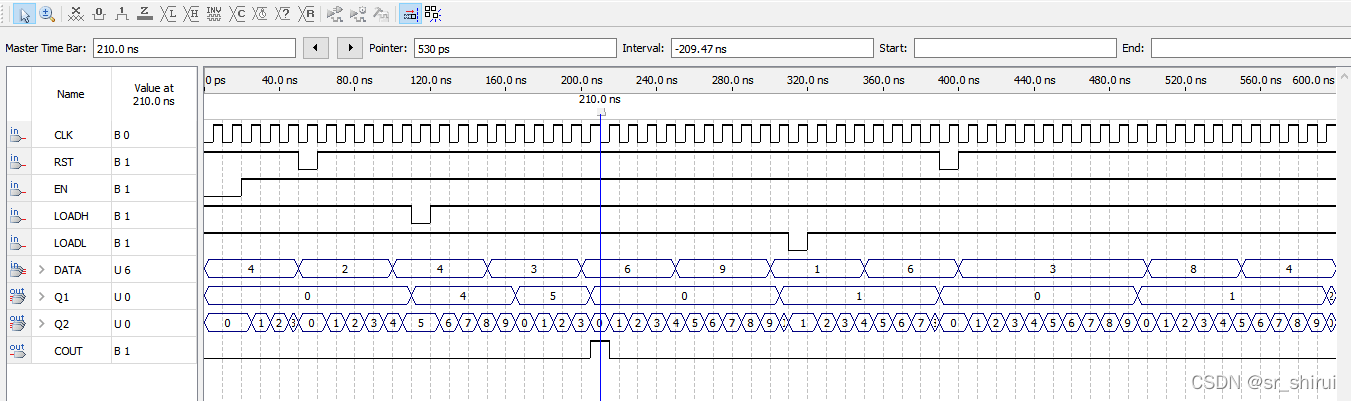Click Q1 value U 0

(122, 297)
